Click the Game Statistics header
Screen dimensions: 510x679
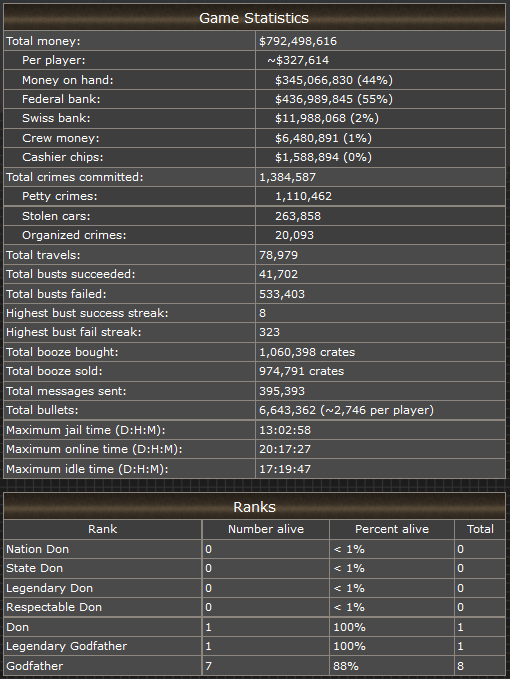pyautogui.click(x=254, y=18)
